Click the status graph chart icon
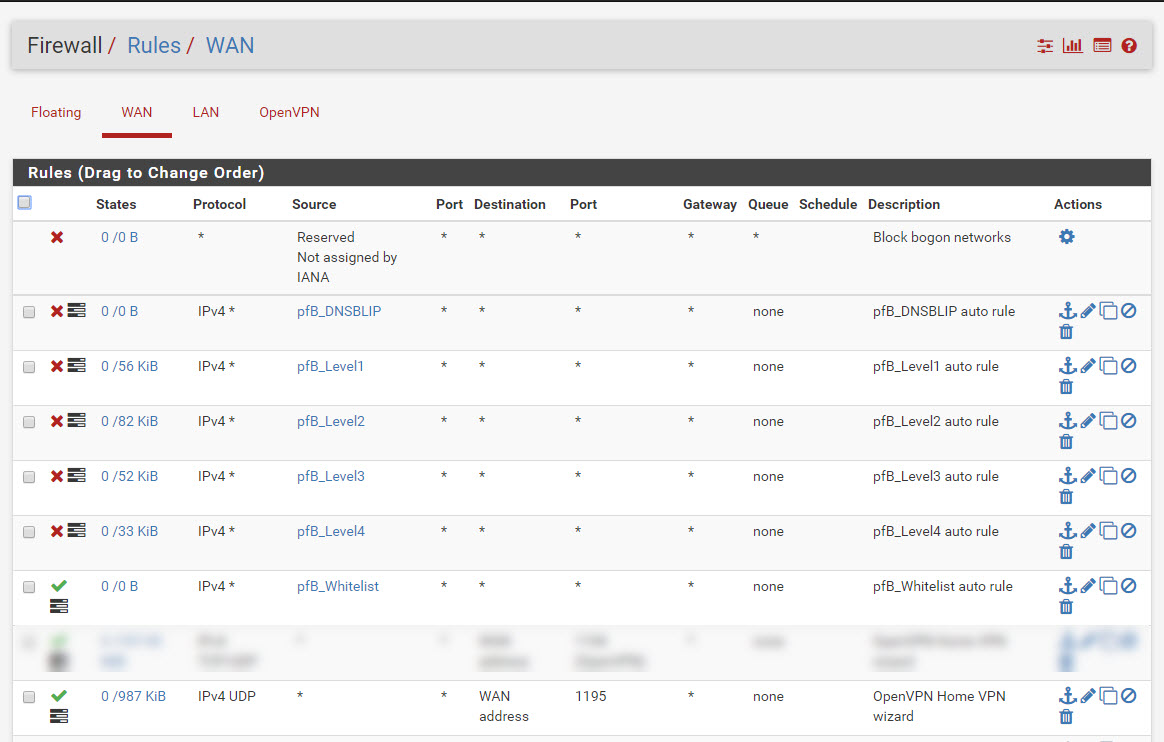Viewport: 1164px width, 742px height. [1073, 46]
